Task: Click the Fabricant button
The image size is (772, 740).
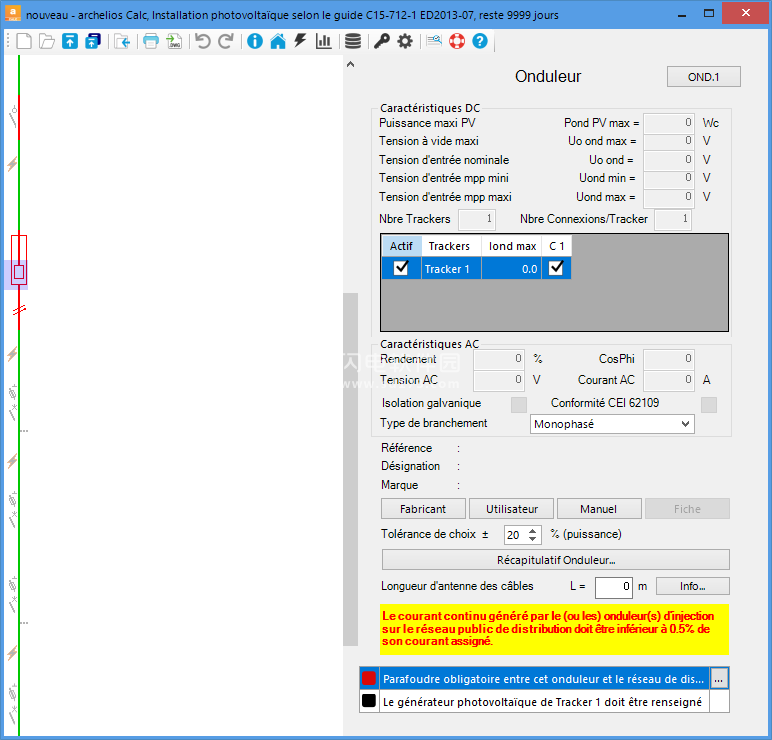Action: 423,509
